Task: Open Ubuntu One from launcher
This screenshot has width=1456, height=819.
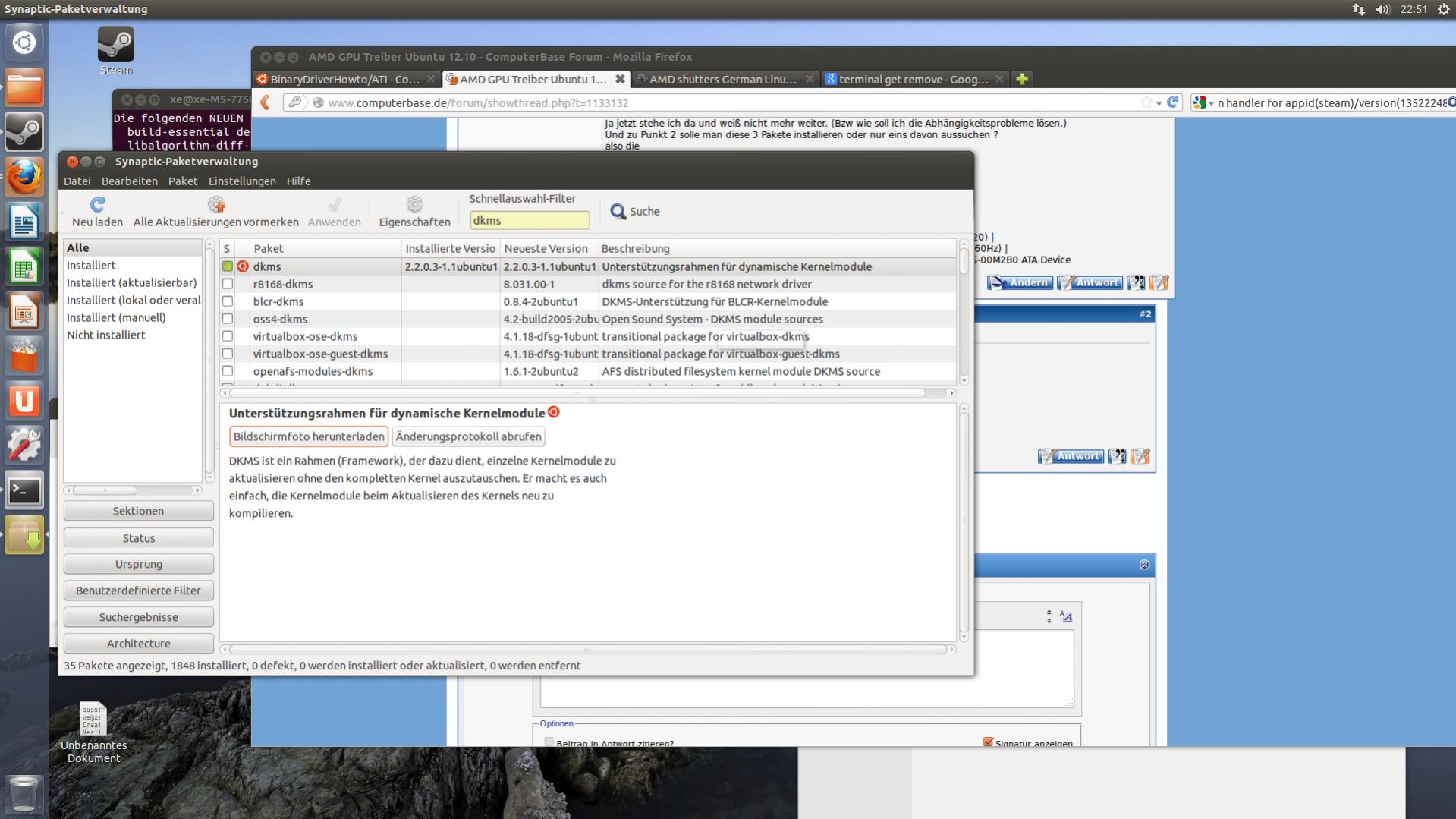Action: (24, 401)
